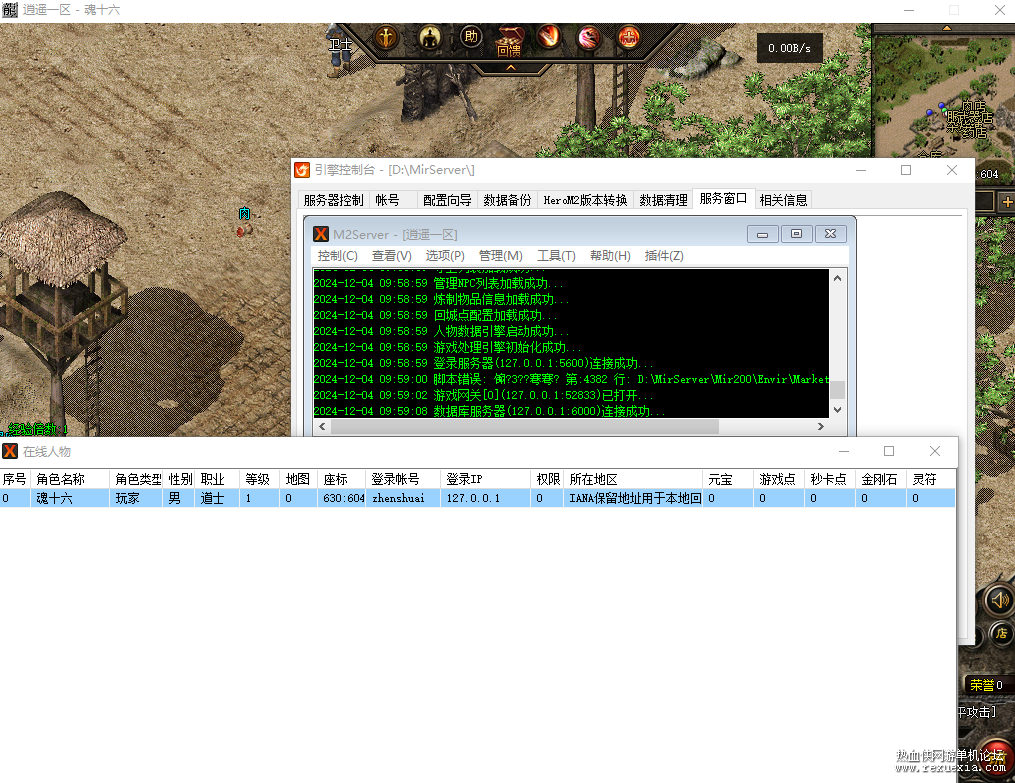Sort by the 序号 column header
Image resolution: width=1015 pixels, height=783 pixels.
point(15,479)
